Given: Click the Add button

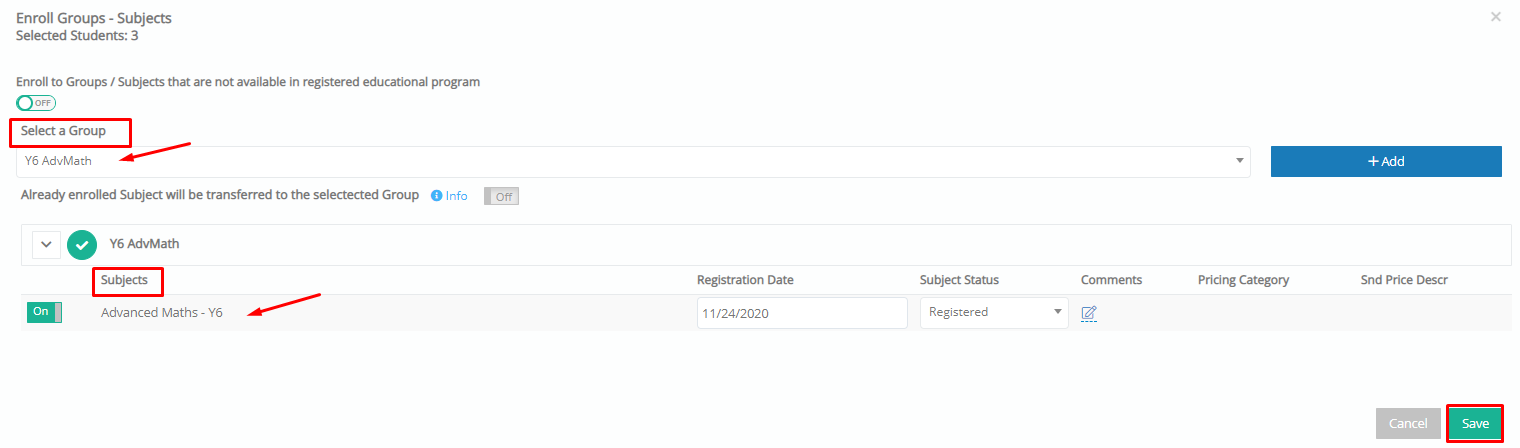Looking at the screenshot, I should (1386, 161).
